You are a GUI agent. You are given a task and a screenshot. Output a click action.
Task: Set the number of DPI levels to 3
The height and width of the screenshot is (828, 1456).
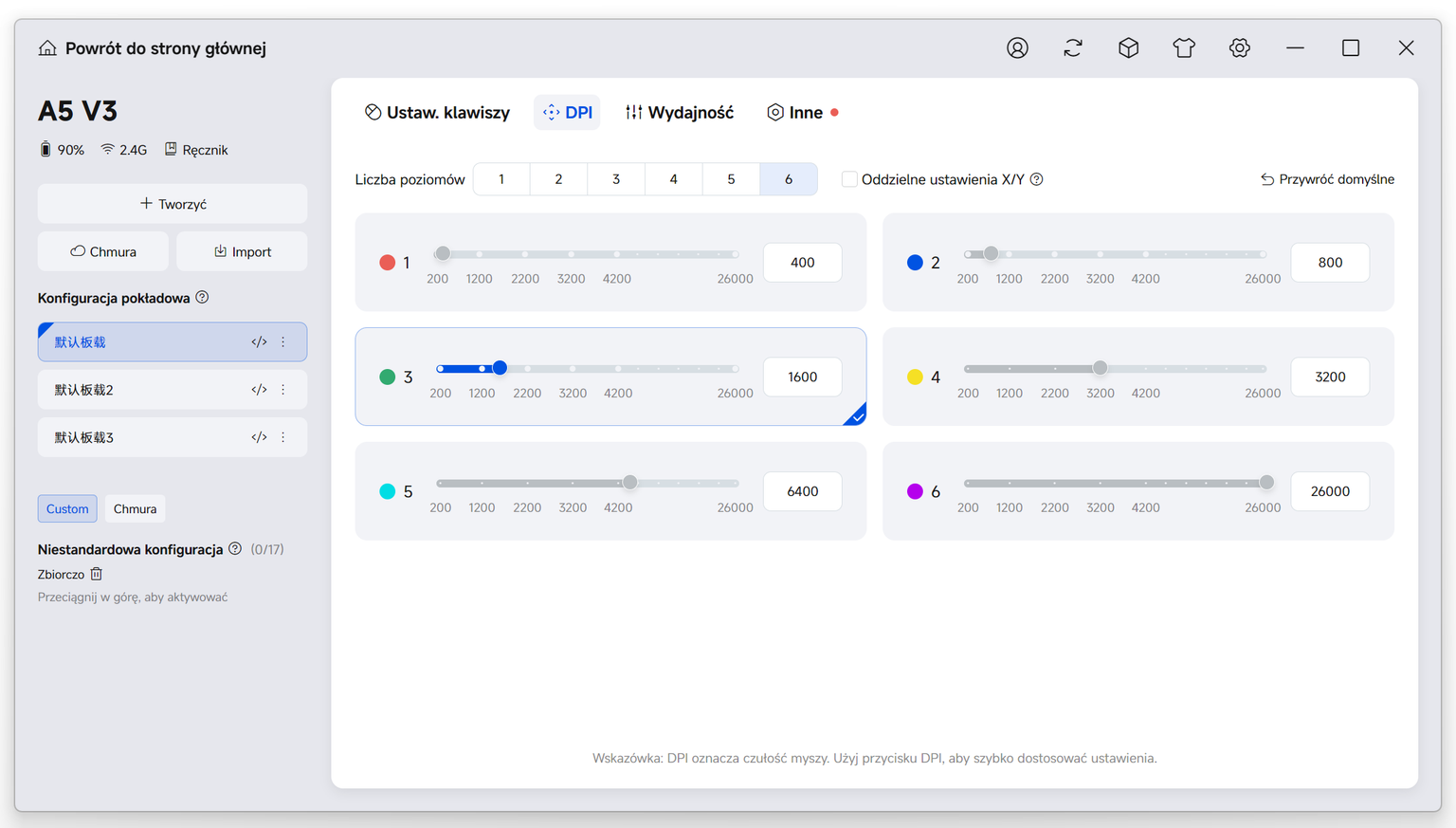tap(616, 179)
